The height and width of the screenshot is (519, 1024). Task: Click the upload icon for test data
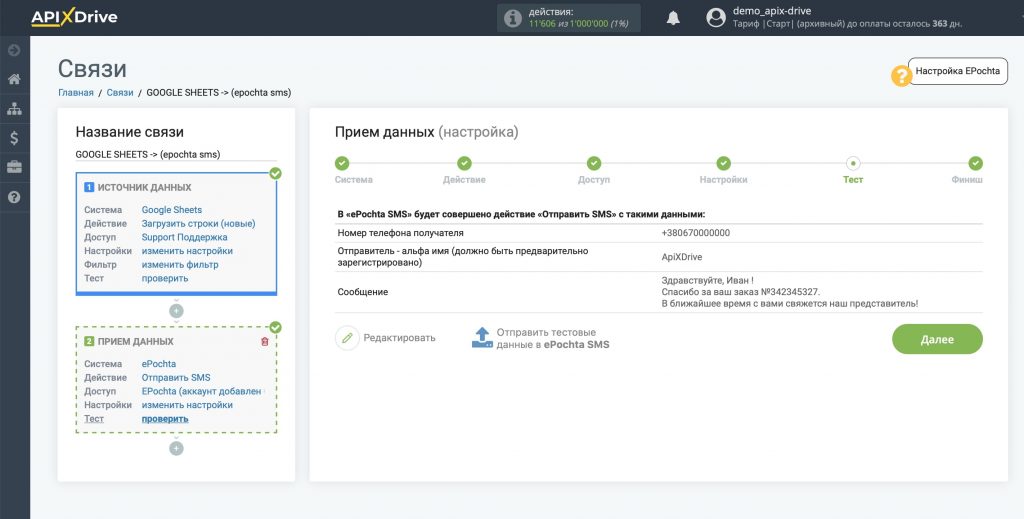pos(482,338)
